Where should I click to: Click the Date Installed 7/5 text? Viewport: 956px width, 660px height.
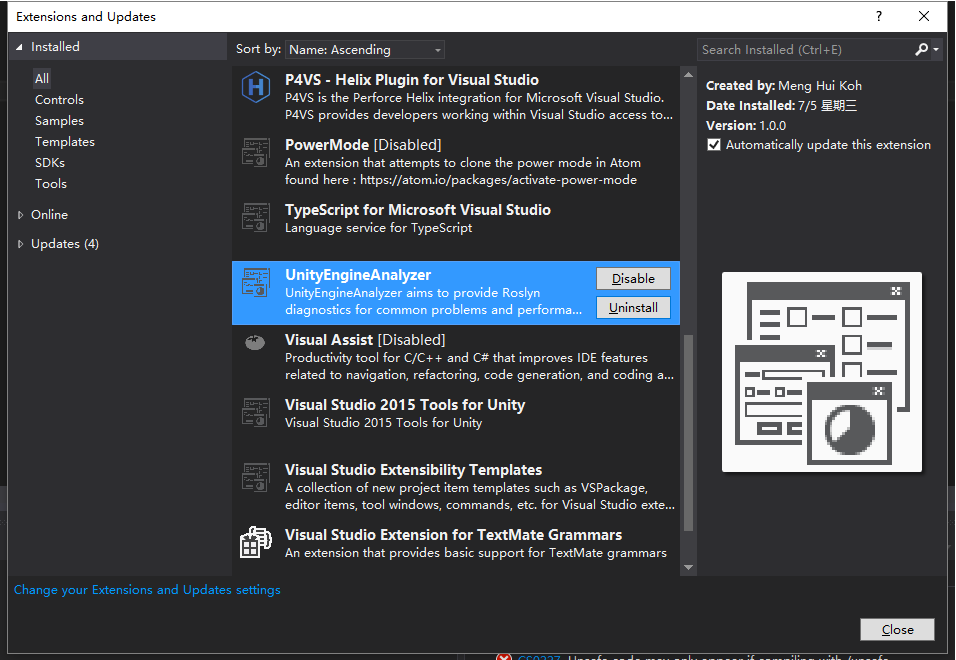781,105
